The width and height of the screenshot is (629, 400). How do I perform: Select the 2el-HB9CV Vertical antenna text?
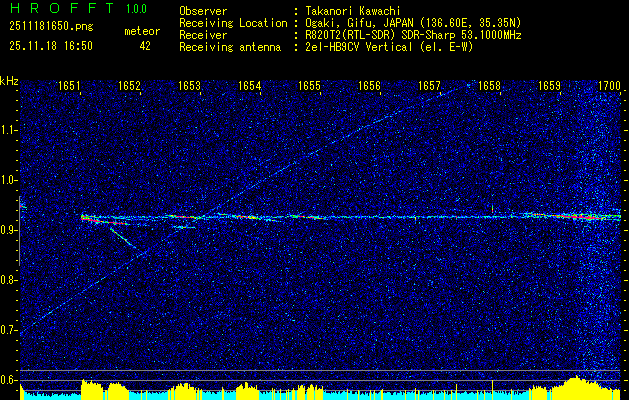click(390, 47)
